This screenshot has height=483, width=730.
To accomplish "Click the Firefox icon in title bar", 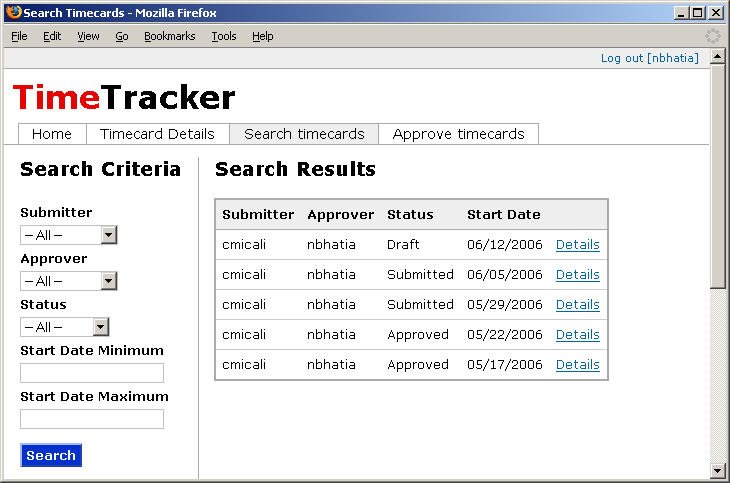I will click(x=14, y=12).
